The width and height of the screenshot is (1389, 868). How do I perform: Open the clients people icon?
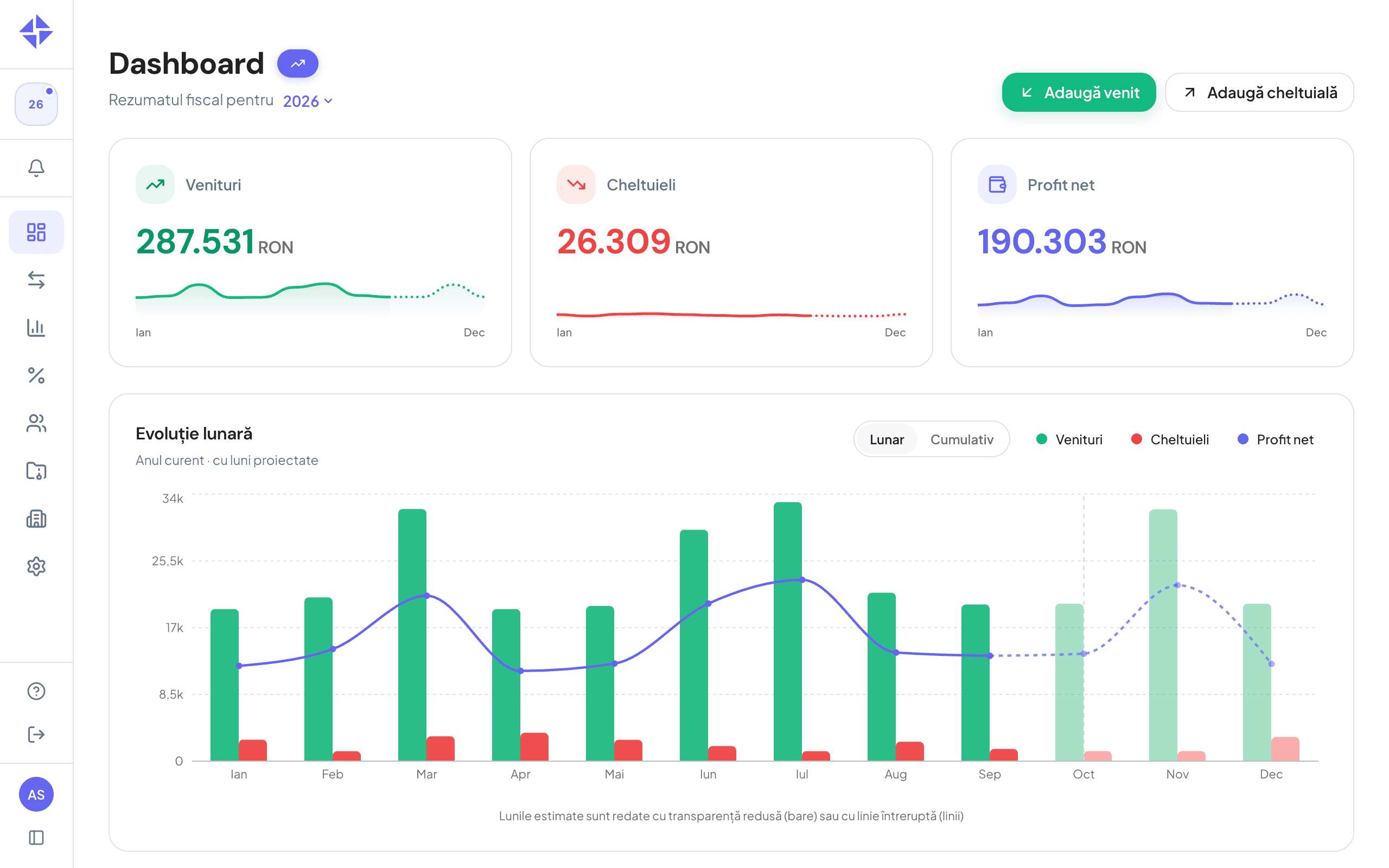tap(36, 424)
